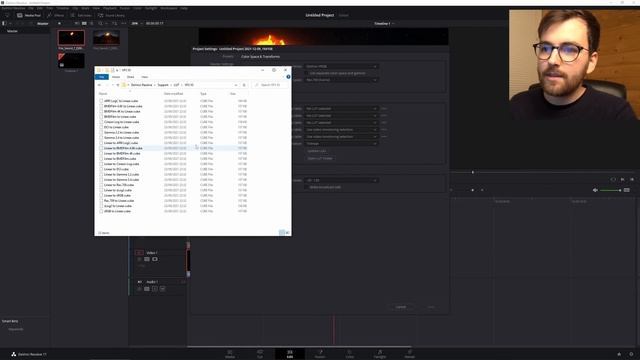Sort by the Date modified column header

[x=173, y=94]
